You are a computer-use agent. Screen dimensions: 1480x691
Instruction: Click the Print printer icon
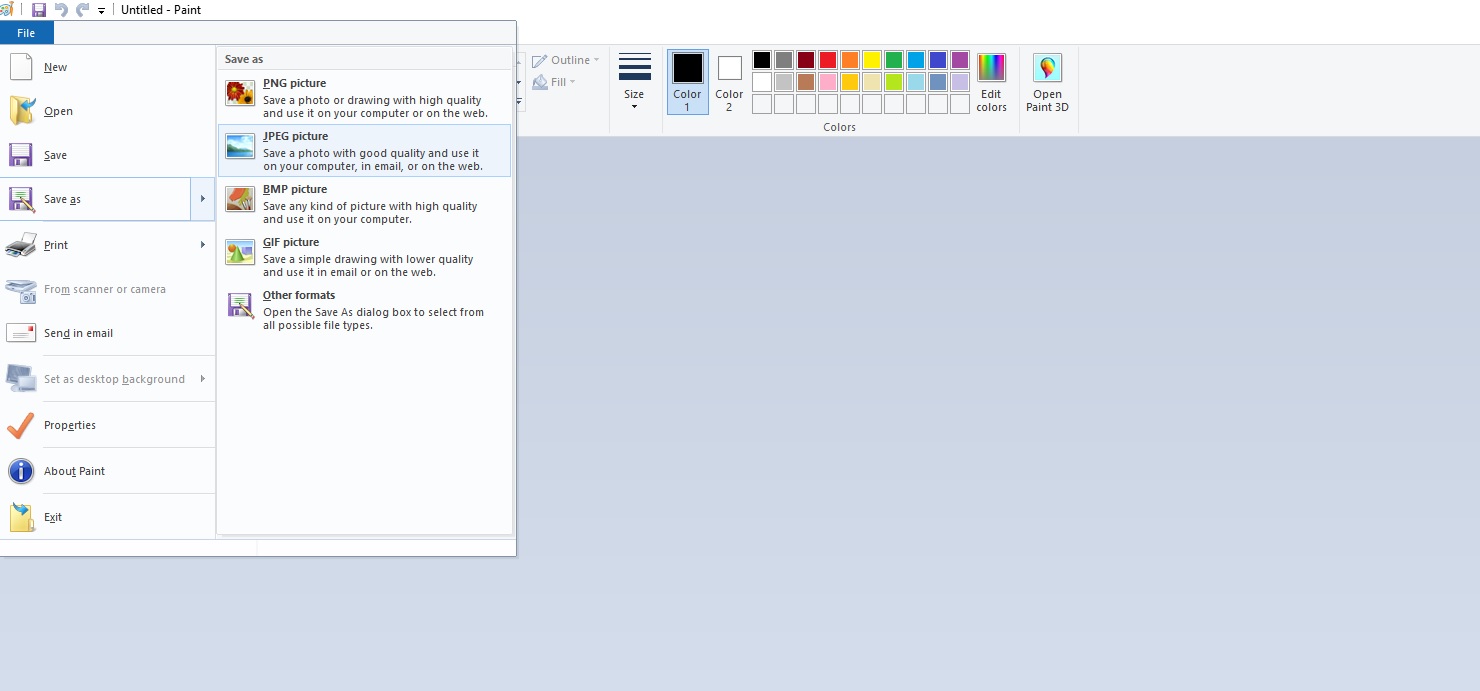pyautogui.click(x=21, y=245)
